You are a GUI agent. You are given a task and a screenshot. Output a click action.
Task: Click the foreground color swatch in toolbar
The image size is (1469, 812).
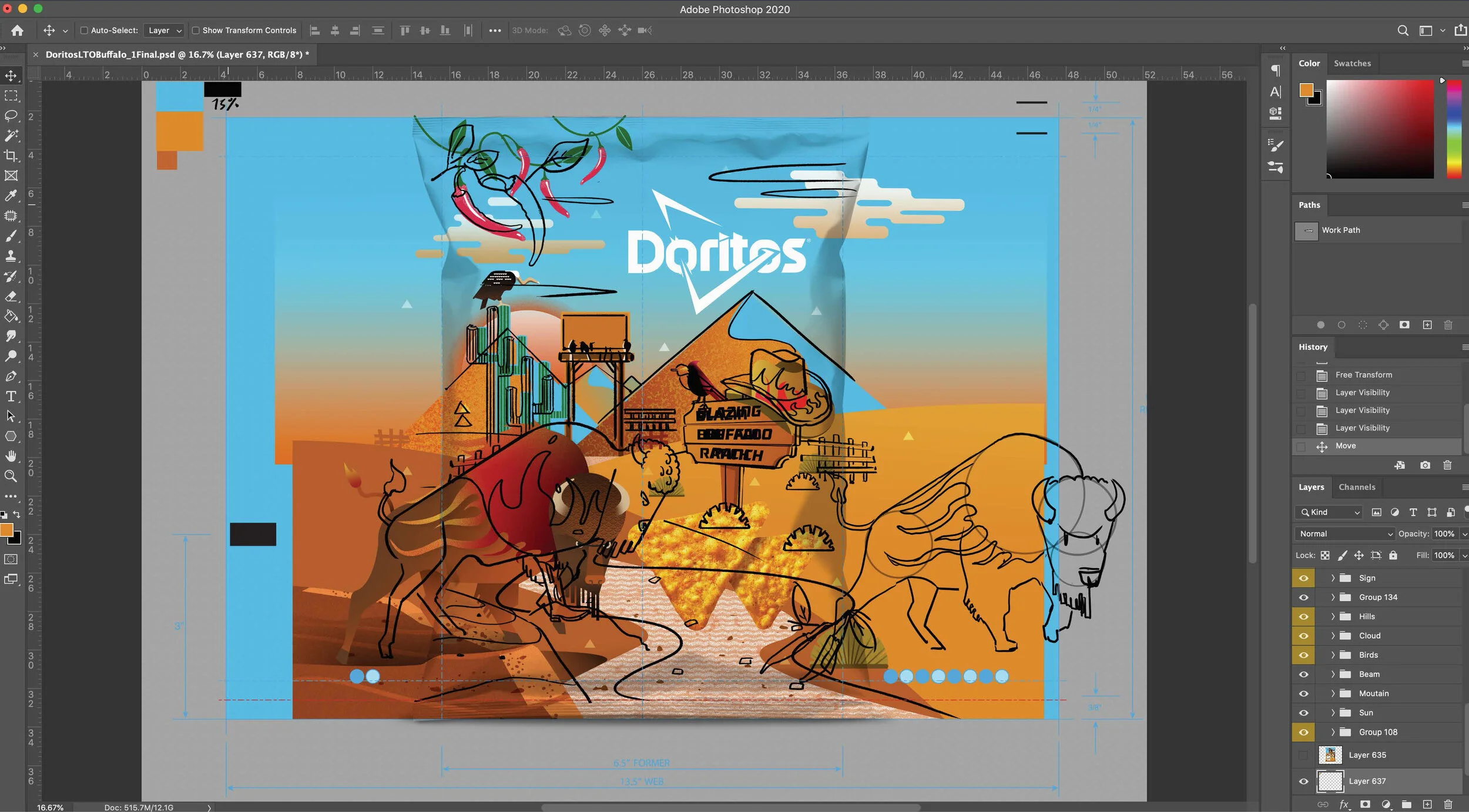coord(6,530)
